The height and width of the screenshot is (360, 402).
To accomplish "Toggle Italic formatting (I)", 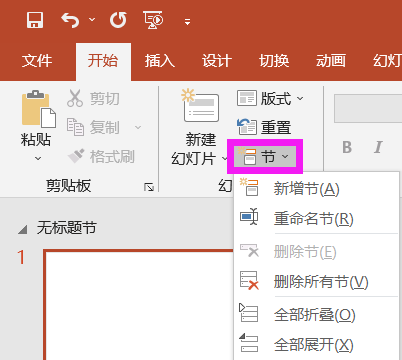I will [x=378, y=147].
